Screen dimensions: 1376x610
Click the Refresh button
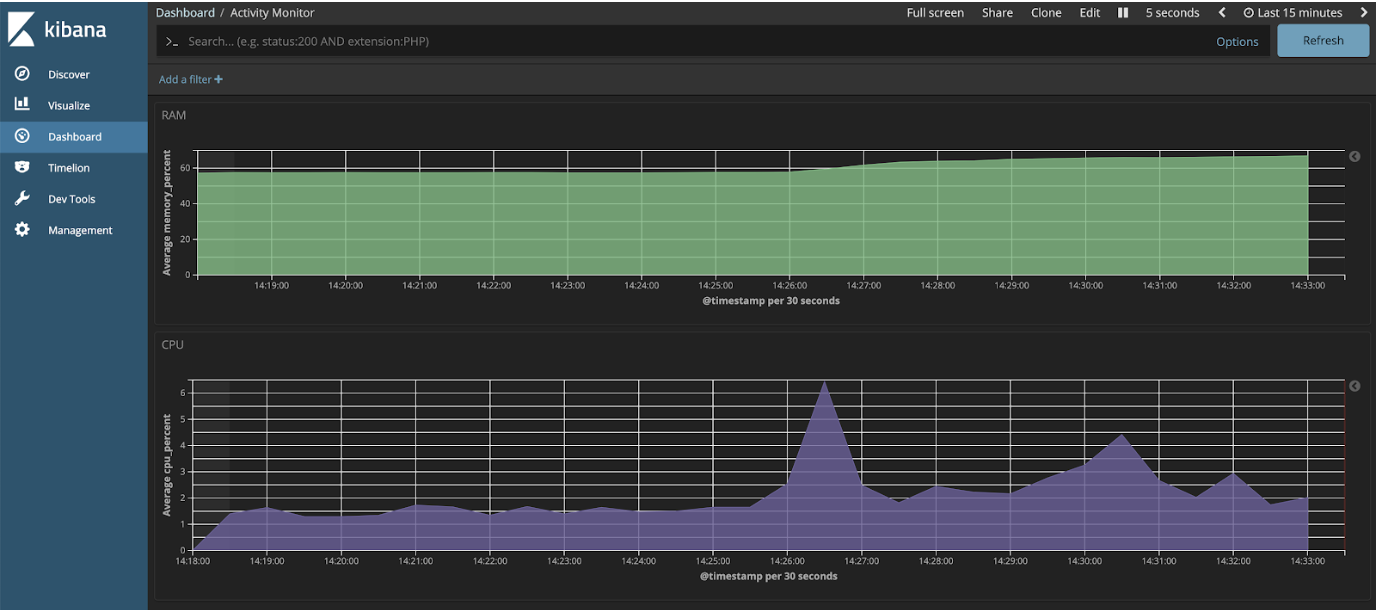1322,40
